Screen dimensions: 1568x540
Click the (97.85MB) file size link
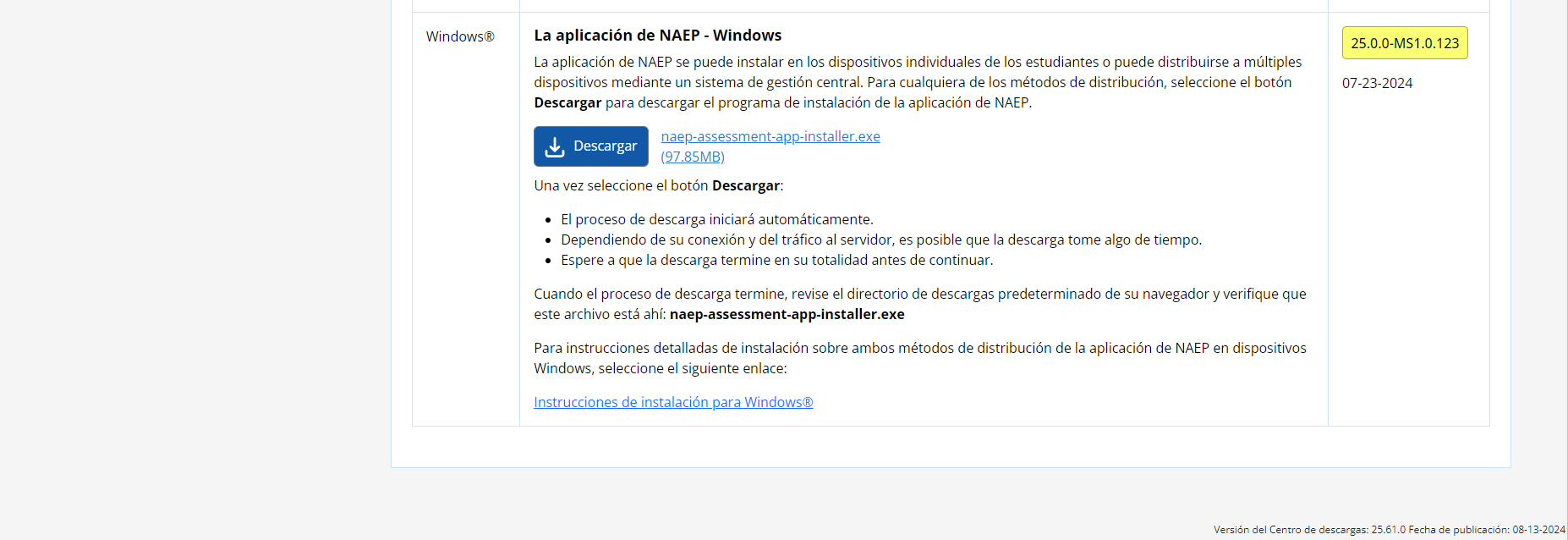click(x=692, y=157)
